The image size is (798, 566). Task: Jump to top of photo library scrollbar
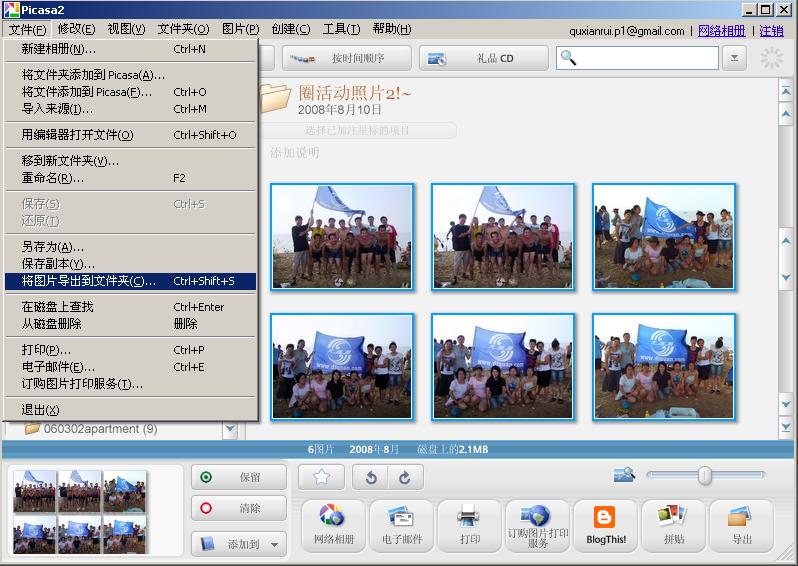(x=786, y=91)
